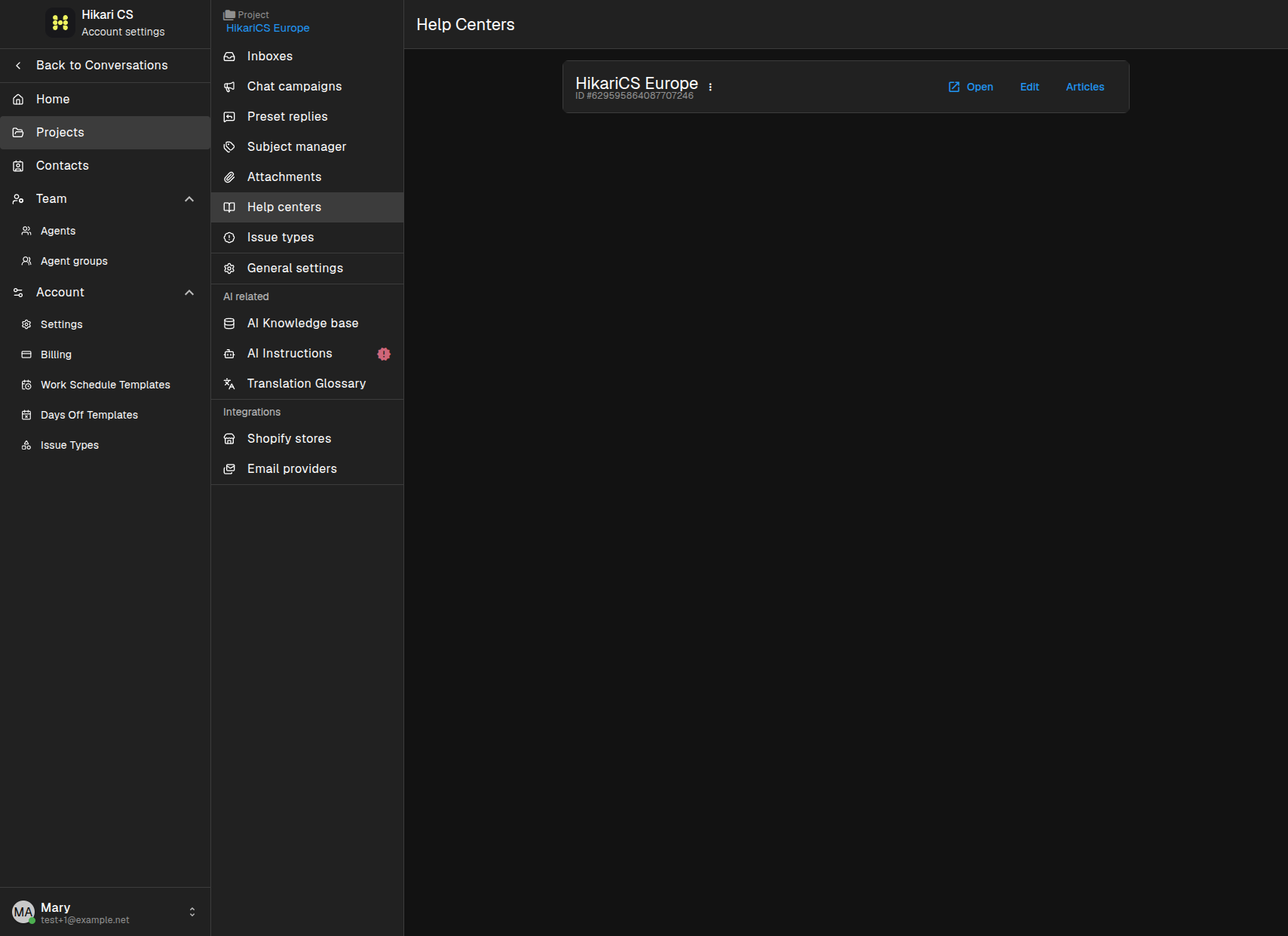
Task: Click Mary's MA avatar
Action: click(x=23, y=912)
